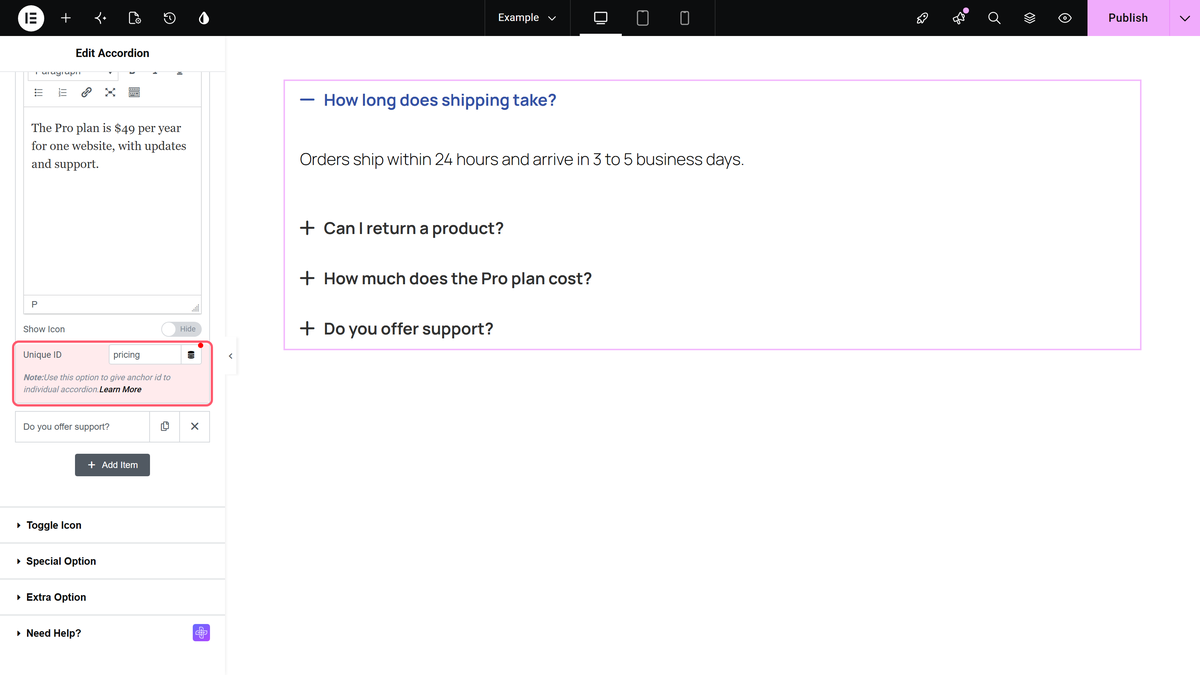Click the insert link icon in editor toolbar
This screenshot has height=675, width=1200.
tap(86, 92)
